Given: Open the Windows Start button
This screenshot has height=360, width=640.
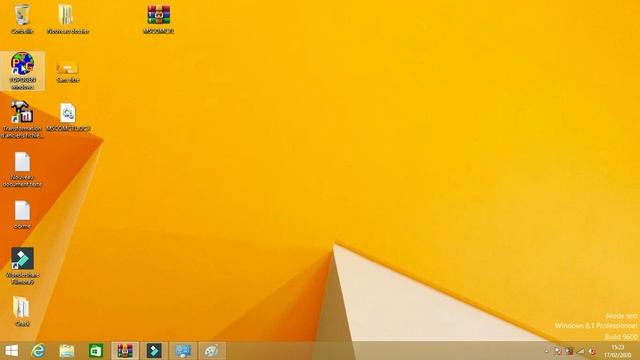Looking at the screenshot, I should 11,351.
